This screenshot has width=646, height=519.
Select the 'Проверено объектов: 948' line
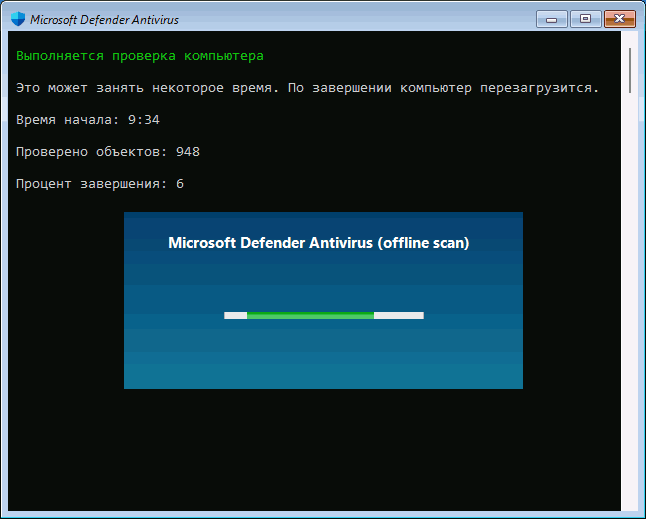pyautogui.click(x=108, y=152)
